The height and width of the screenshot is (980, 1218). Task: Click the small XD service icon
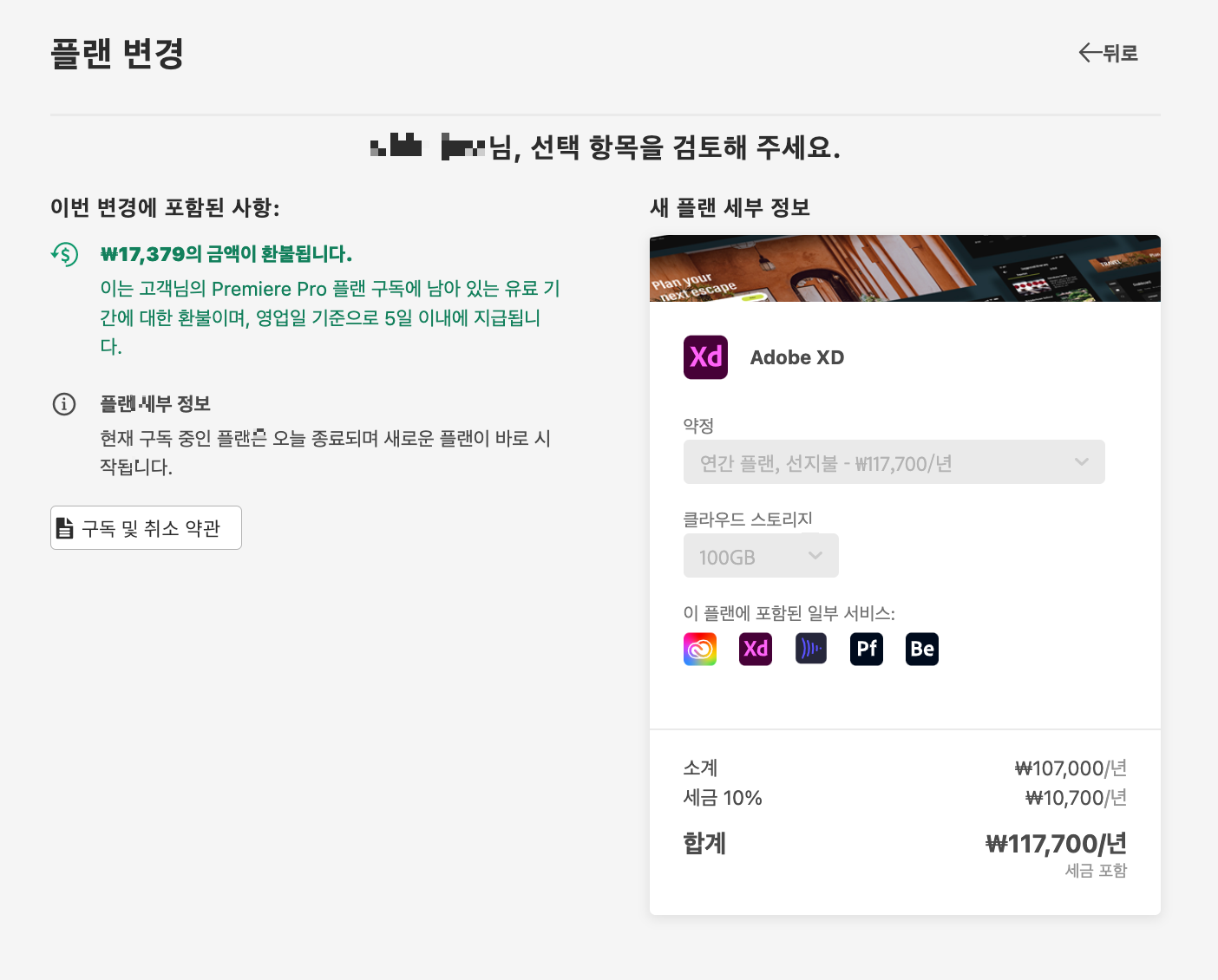756,649
